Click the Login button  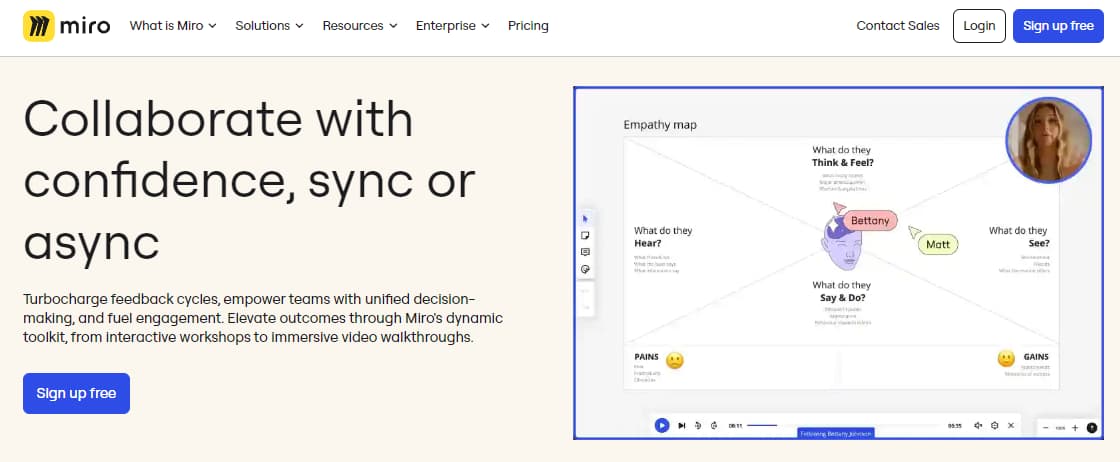point(979,26)
